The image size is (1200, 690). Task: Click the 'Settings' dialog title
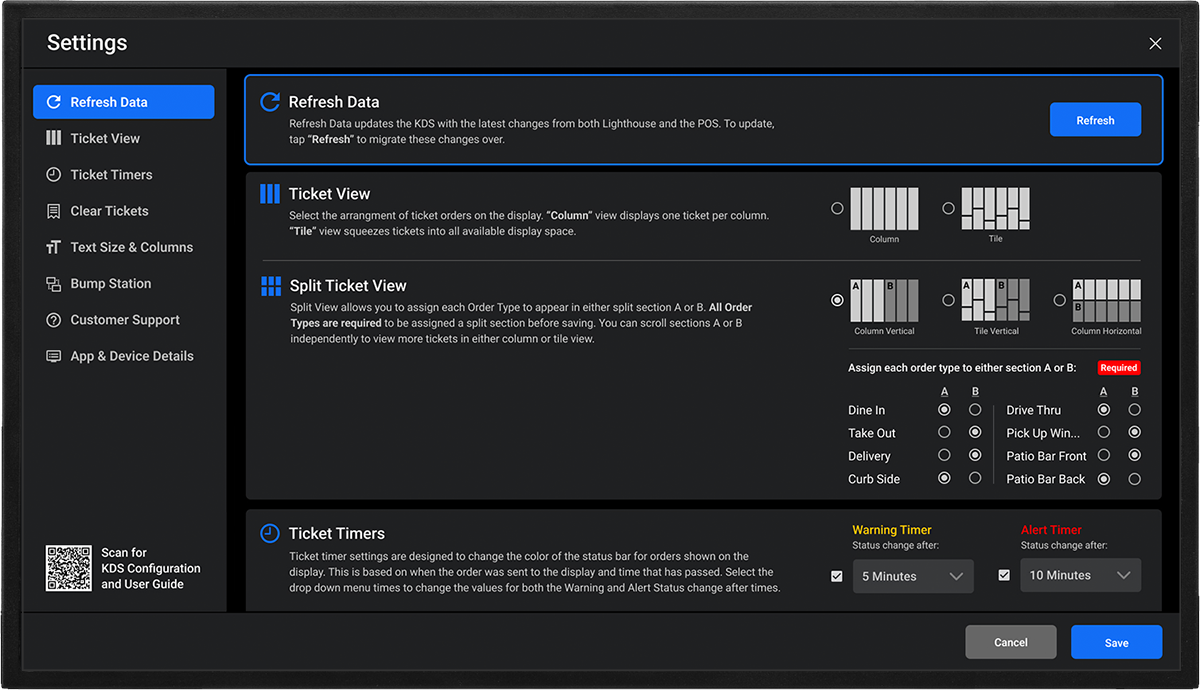(x=87, y=43)
